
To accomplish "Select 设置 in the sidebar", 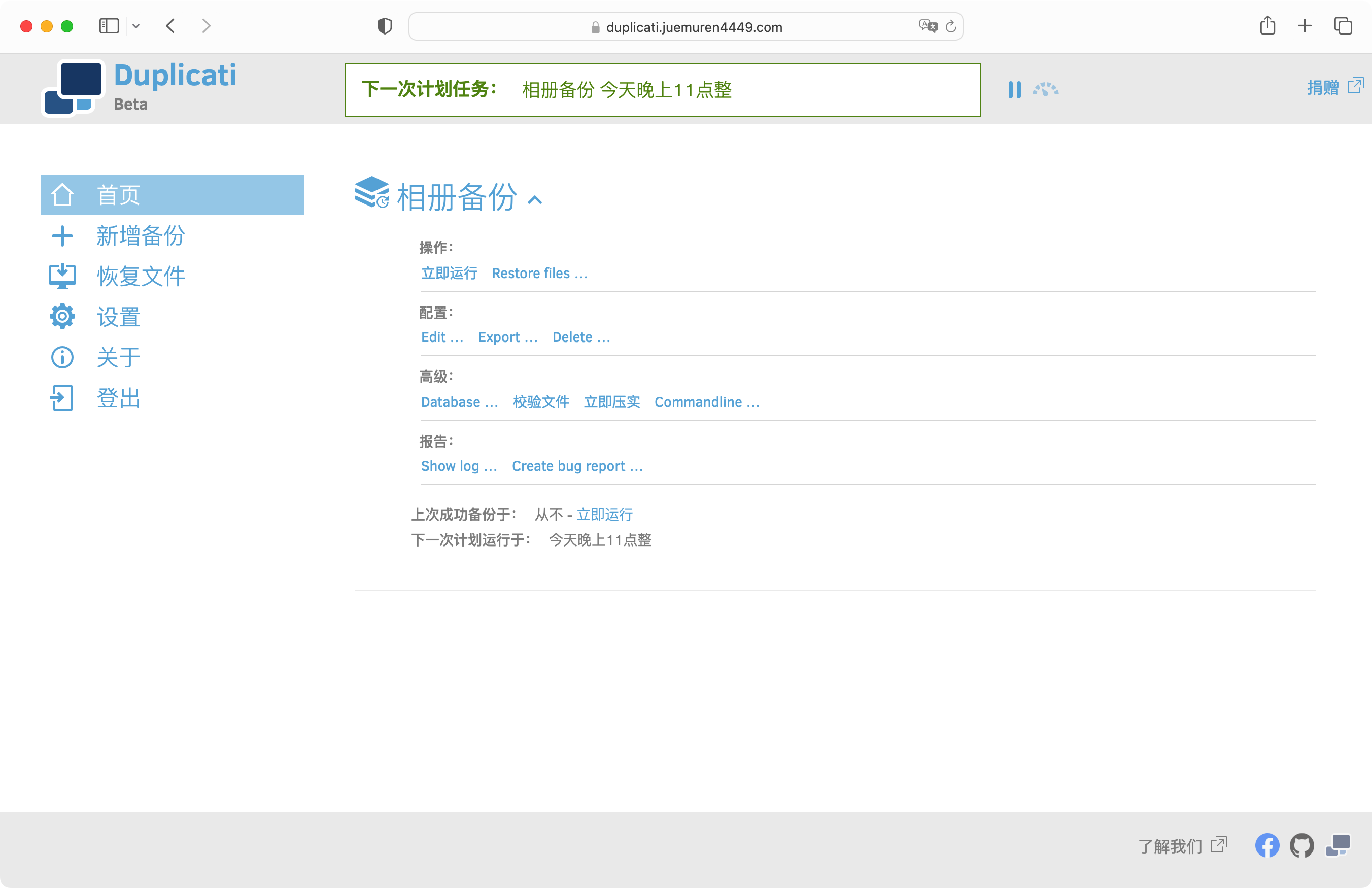I will pyautogui.click(x=118, y=317).
